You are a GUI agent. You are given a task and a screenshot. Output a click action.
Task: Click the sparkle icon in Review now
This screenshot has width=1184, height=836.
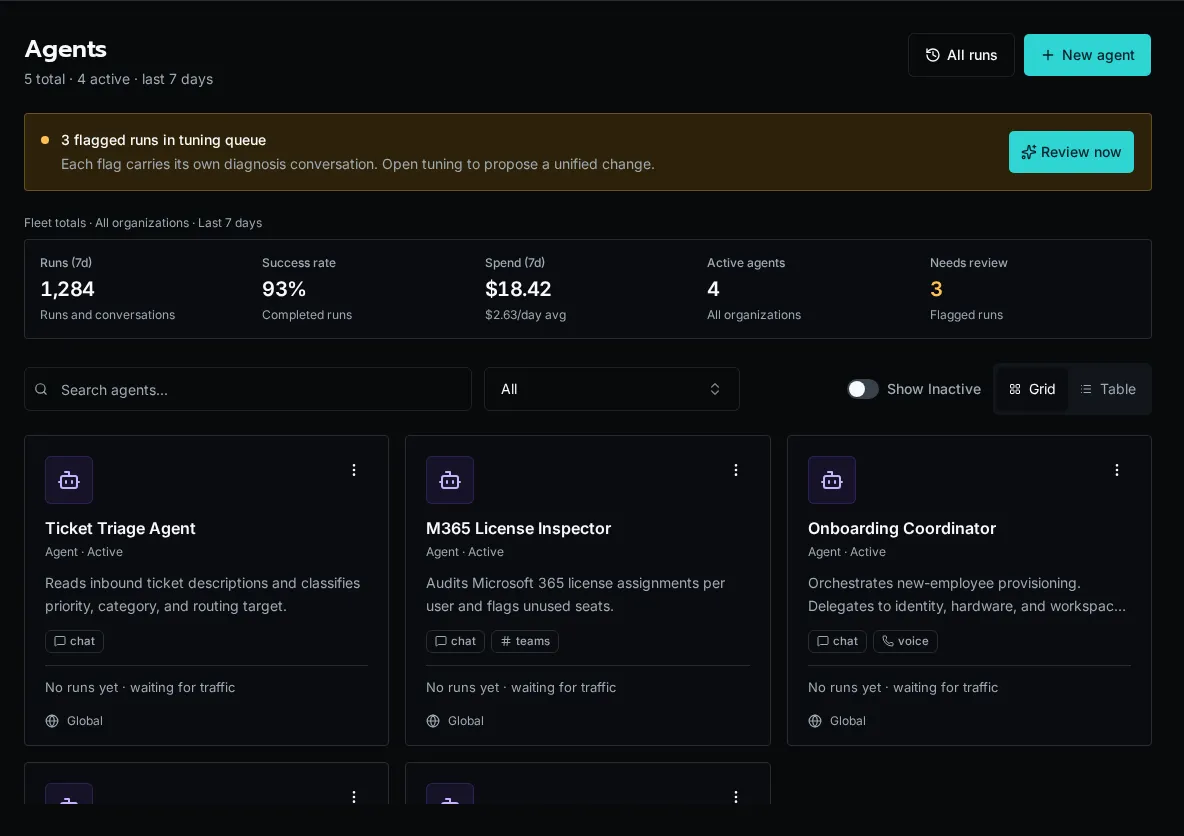click(x=1028, y=153)
